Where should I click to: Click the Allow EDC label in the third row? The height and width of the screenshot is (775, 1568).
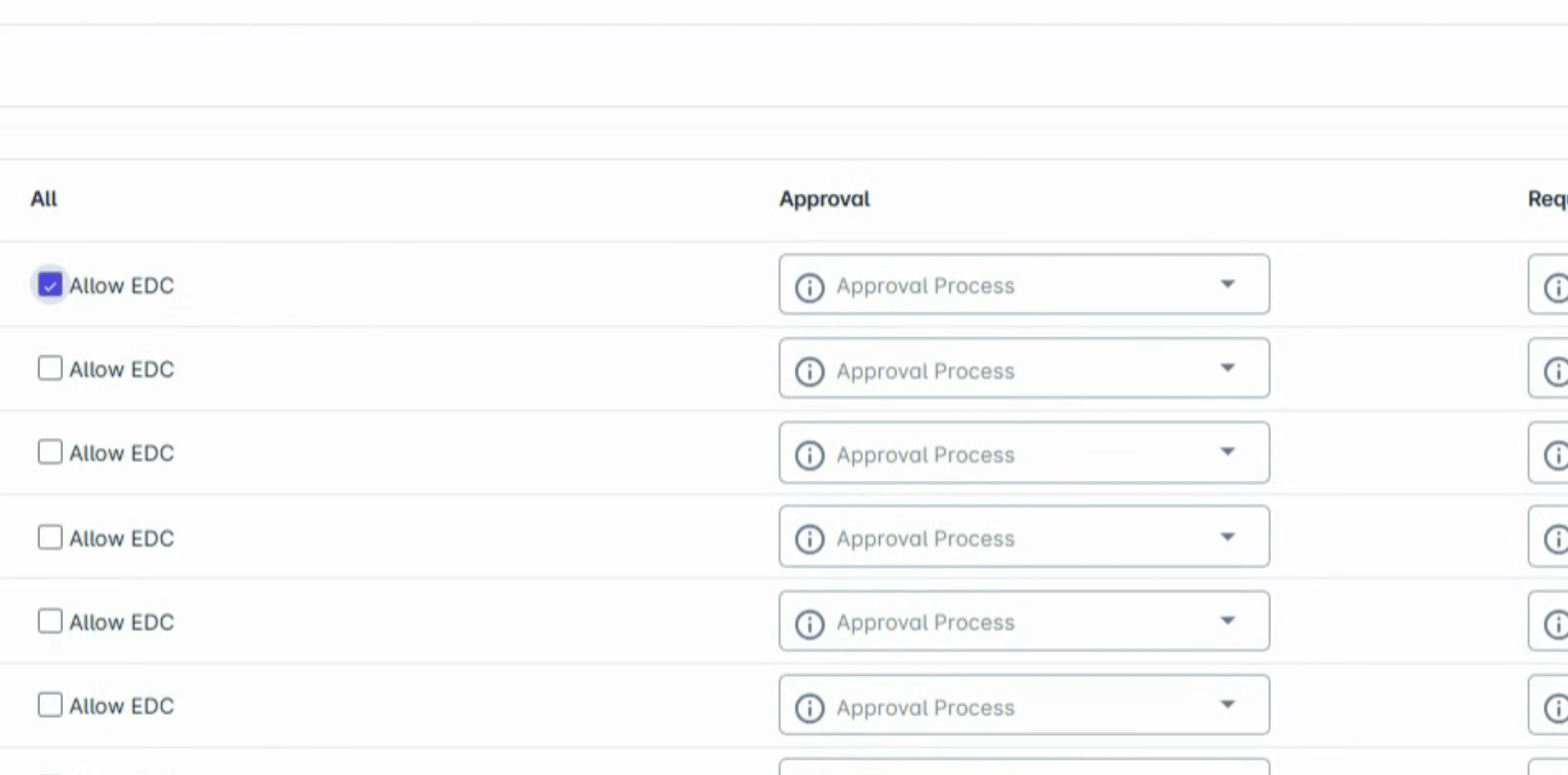(121, 454)
